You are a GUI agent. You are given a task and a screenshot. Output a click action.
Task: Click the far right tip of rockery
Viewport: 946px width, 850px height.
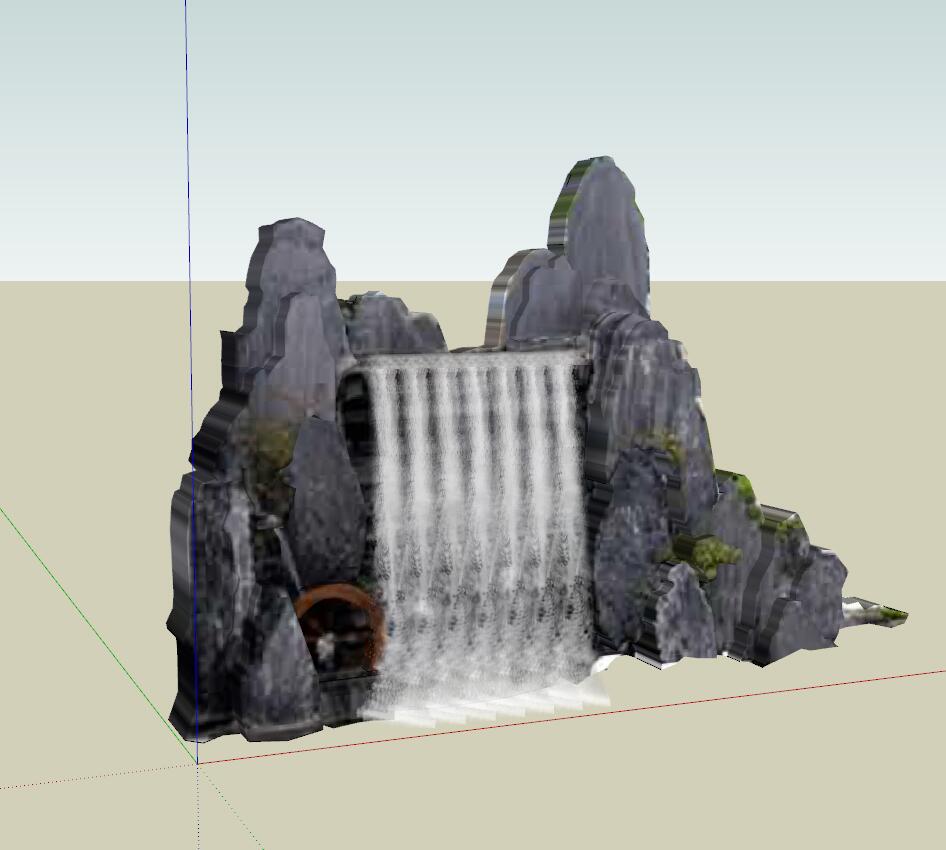[893, 615]
